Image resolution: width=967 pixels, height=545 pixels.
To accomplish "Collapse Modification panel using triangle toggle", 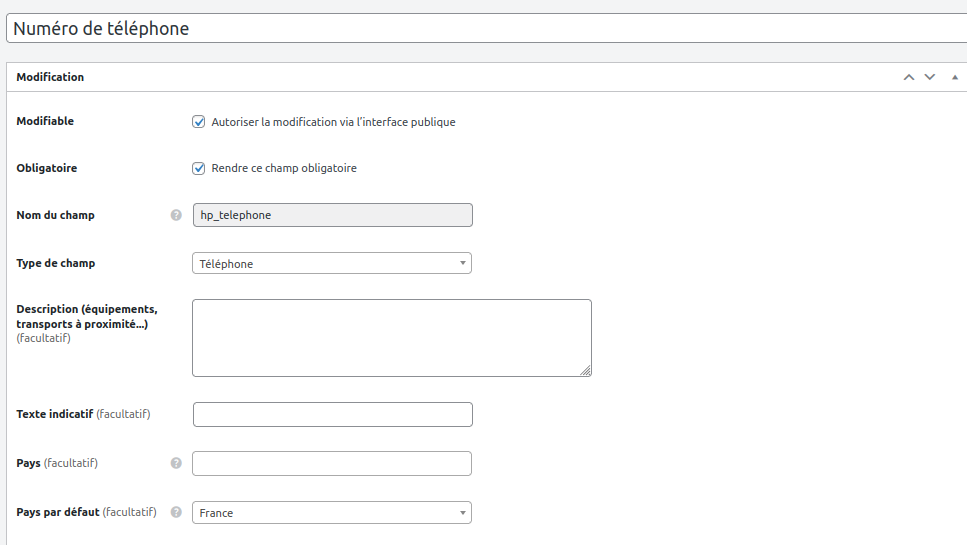I will pos(955,77).
